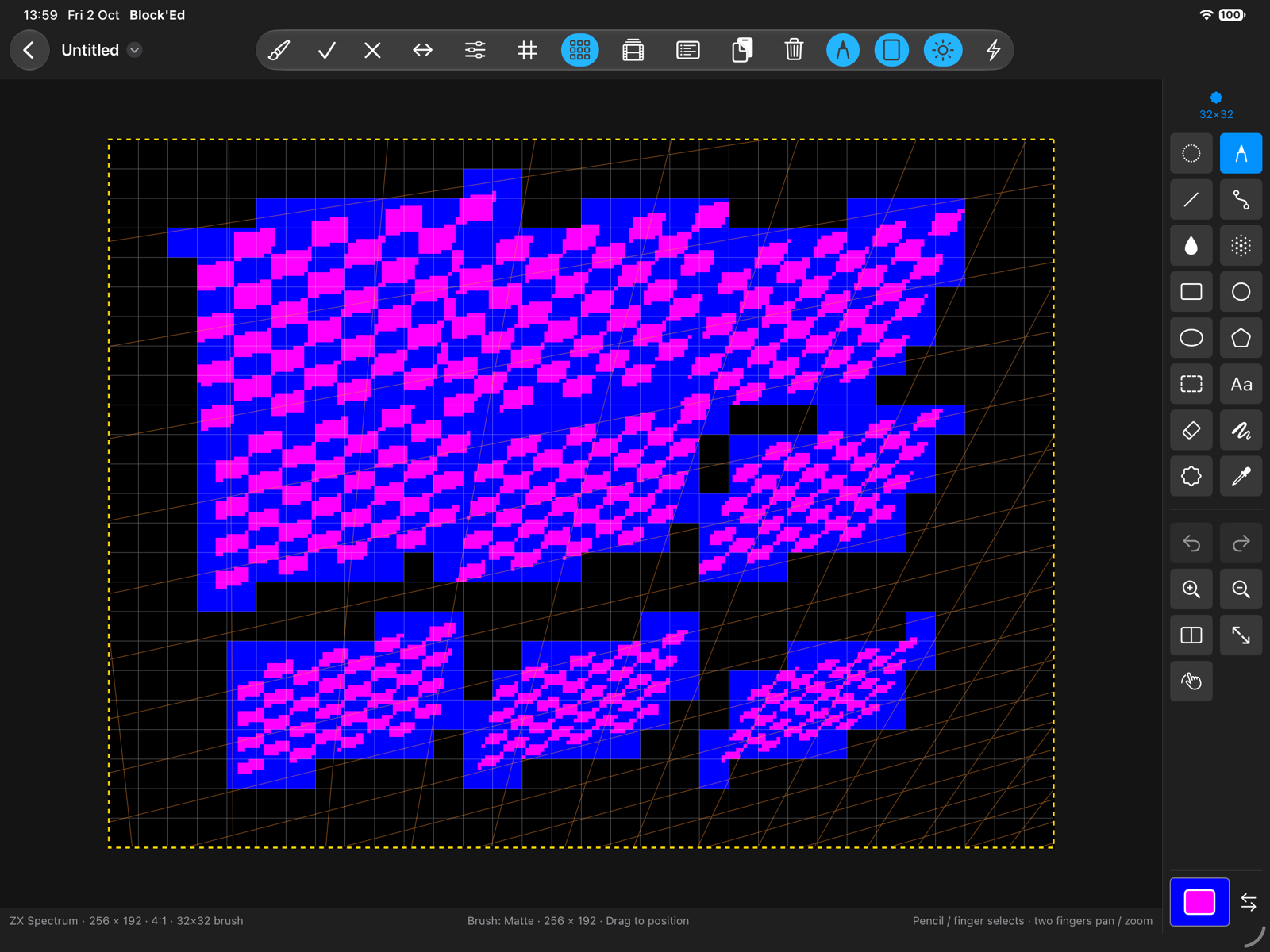
Task: Select the dotted circle brush tool
Action: 1191,153
